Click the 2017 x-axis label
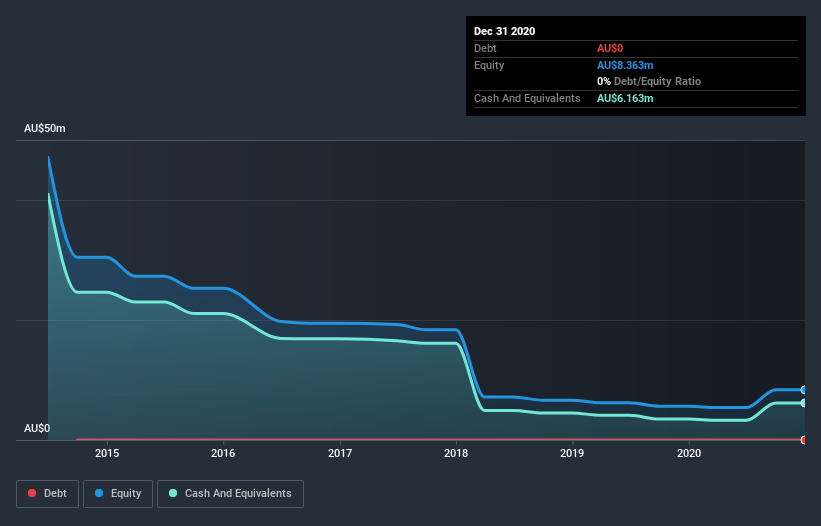 point(340,453)
